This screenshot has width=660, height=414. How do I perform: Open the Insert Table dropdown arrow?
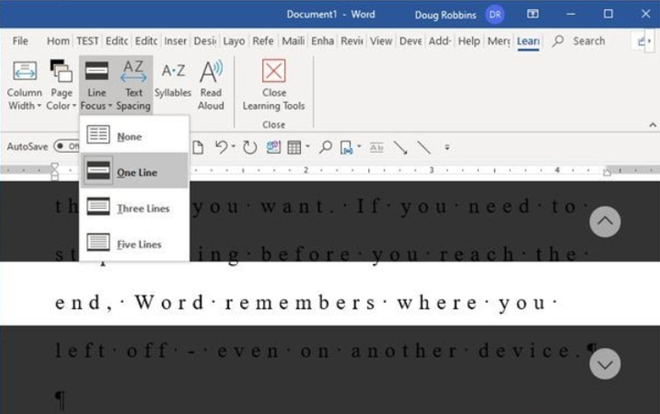pyautogui.click(x=308, y=147)
